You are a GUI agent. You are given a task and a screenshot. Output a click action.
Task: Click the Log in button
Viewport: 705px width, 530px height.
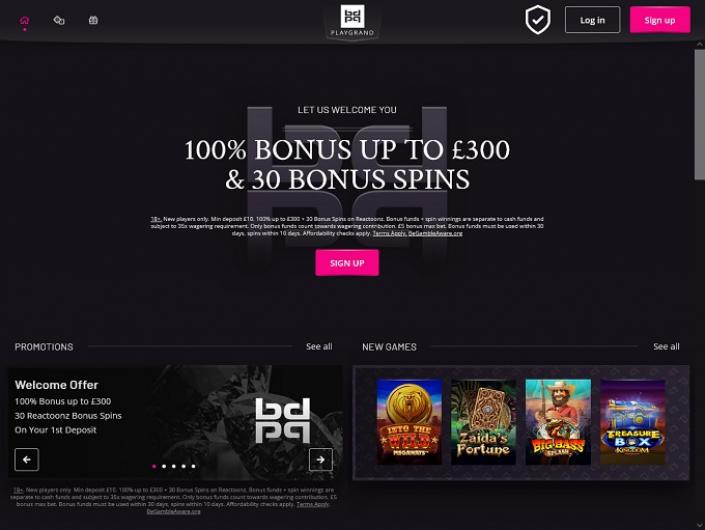click(592, 20)
